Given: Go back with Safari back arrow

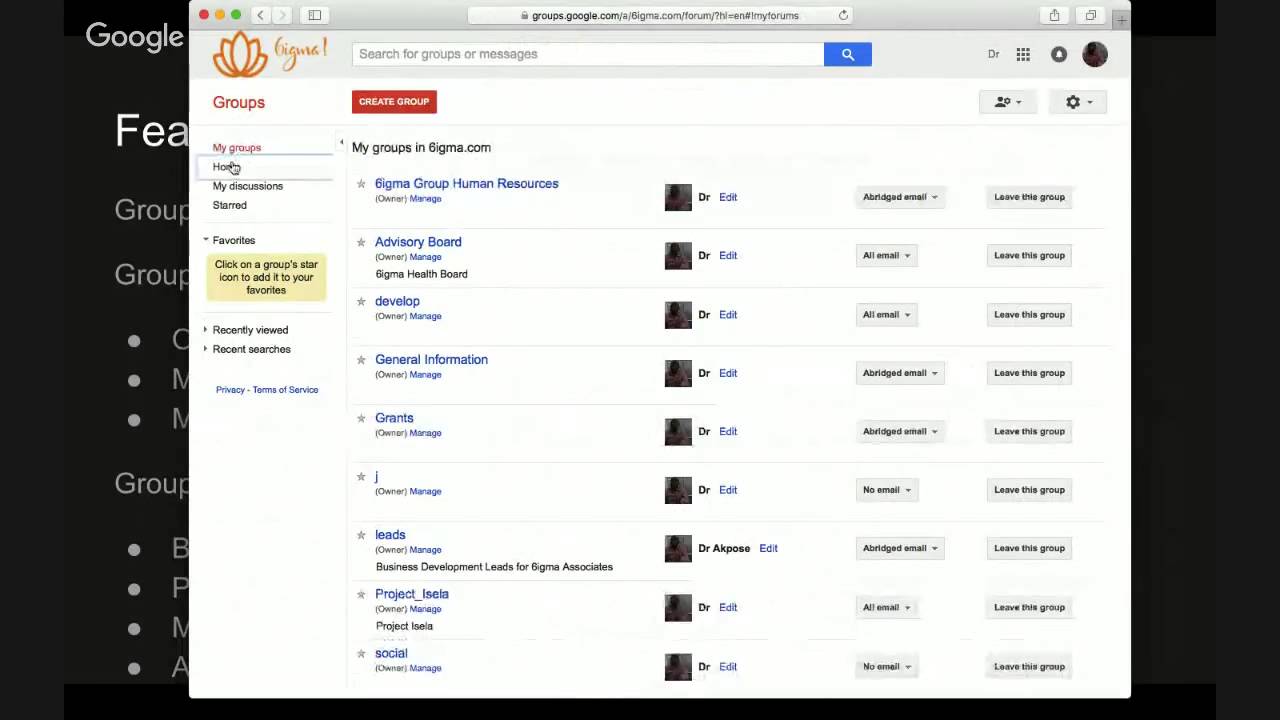Looking at the screenshot, I should 260,15.
